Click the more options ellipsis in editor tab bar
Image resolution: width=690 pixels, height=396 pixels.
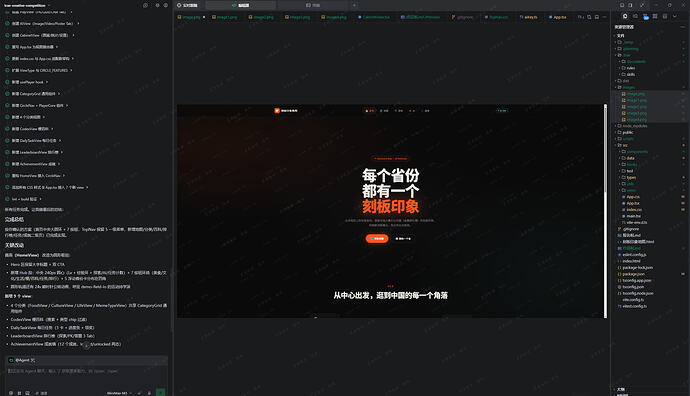(604, 17)
